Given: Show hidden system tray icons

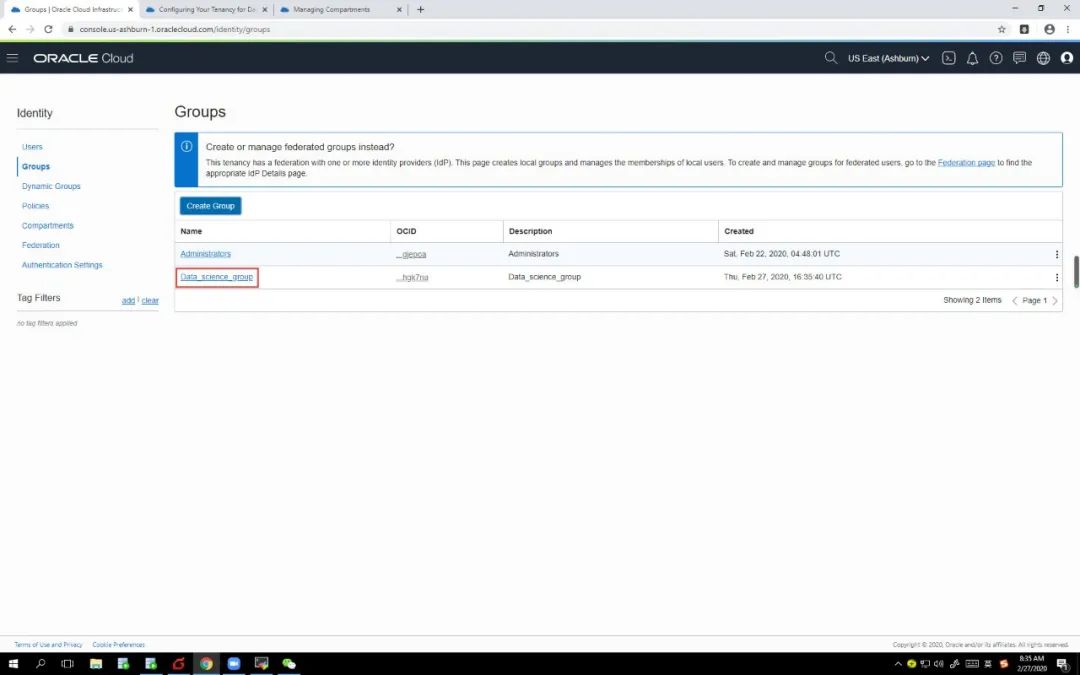Looking at the screenshot, I should coord(897,664).
